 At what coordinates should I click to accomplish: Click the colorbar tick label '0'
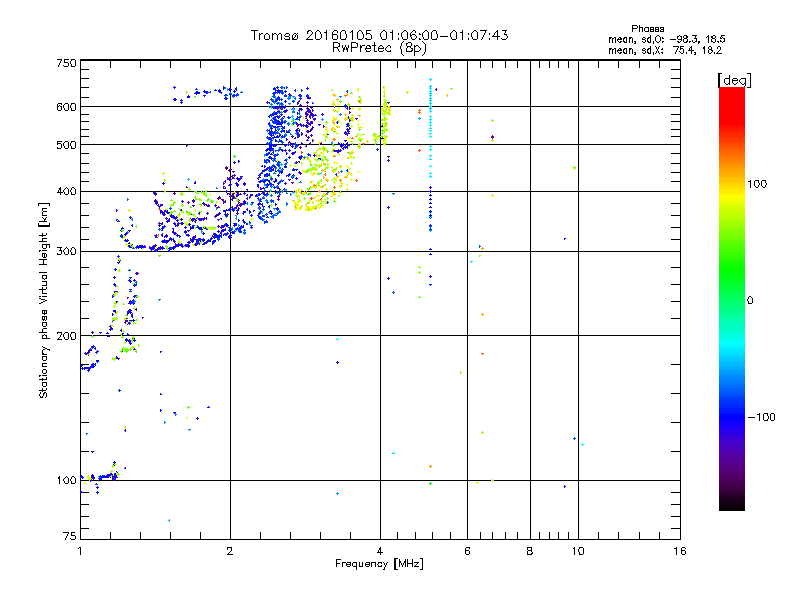pos(750,301)
